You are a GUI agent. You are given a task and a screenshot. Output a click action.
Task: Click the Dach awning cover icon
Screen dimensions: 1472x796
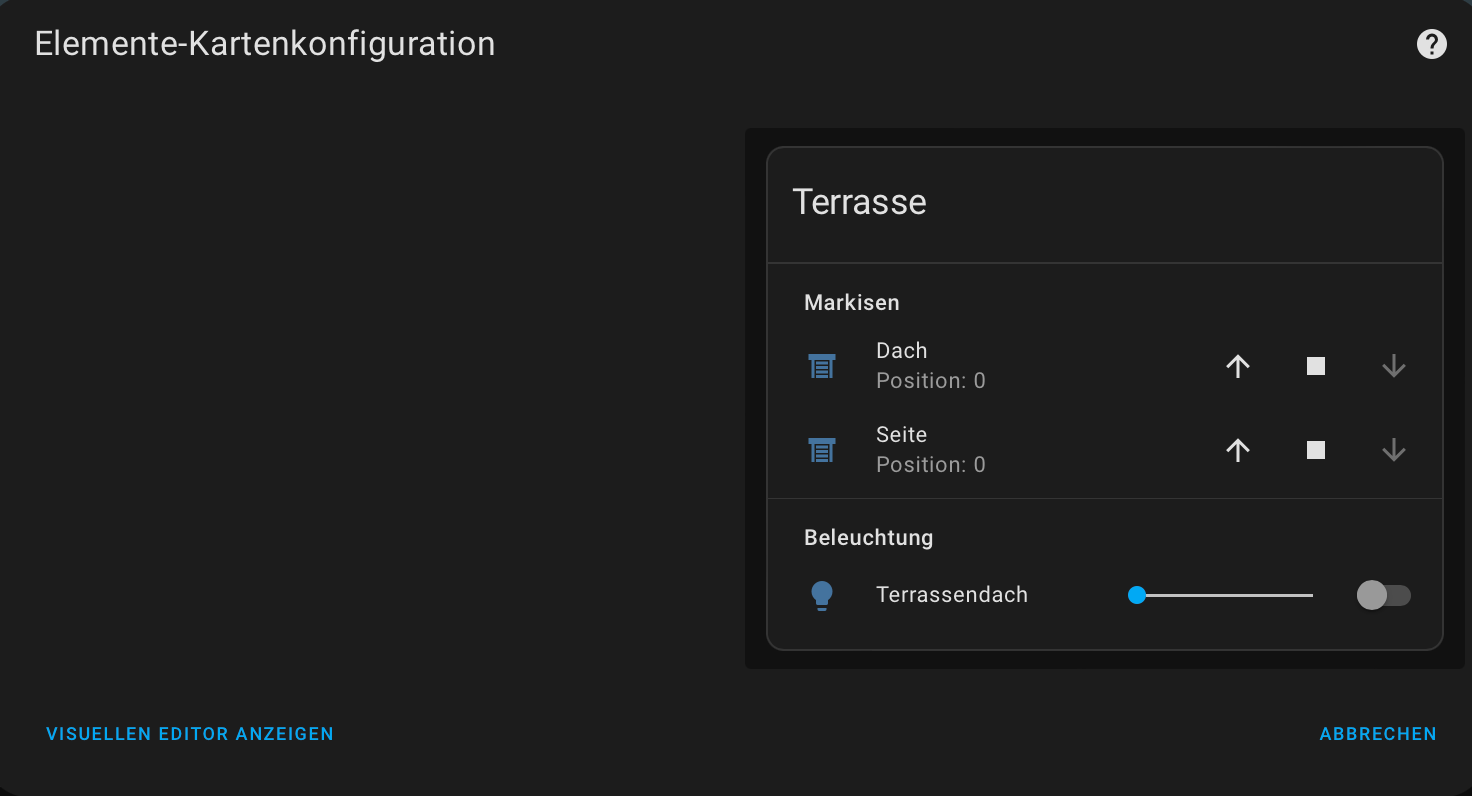click(x=822, y=367)
